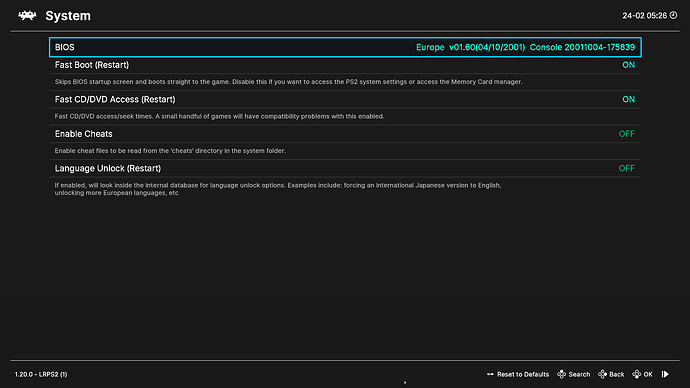Click the 'Fast CD/DVD access/seek times' description

click(x=219, y=117)
